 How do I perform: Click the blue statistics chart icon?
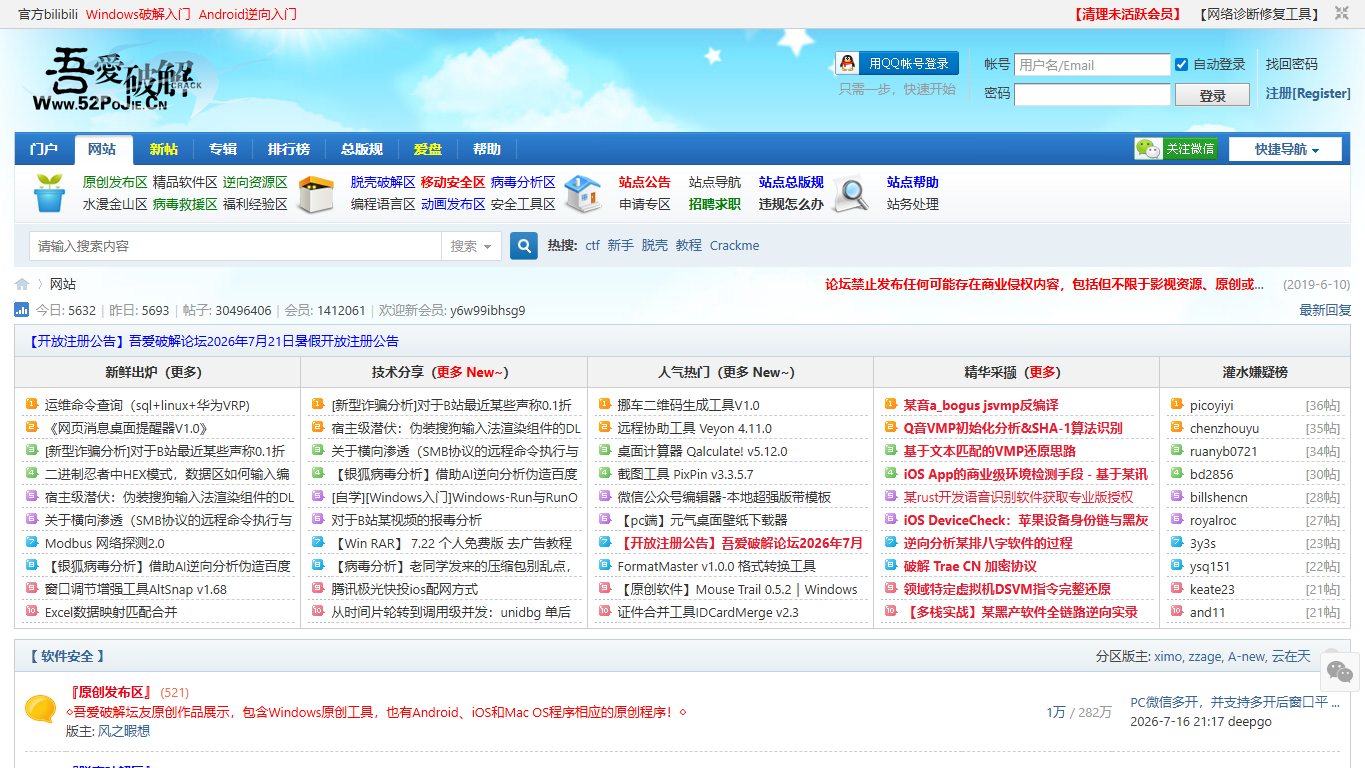pos(22,310)
